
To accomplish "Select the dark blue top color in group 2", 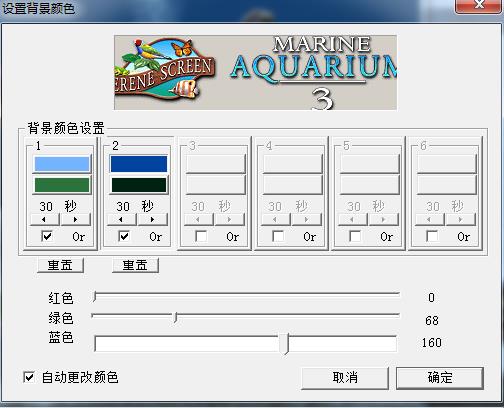I will [x=139, y=164].
